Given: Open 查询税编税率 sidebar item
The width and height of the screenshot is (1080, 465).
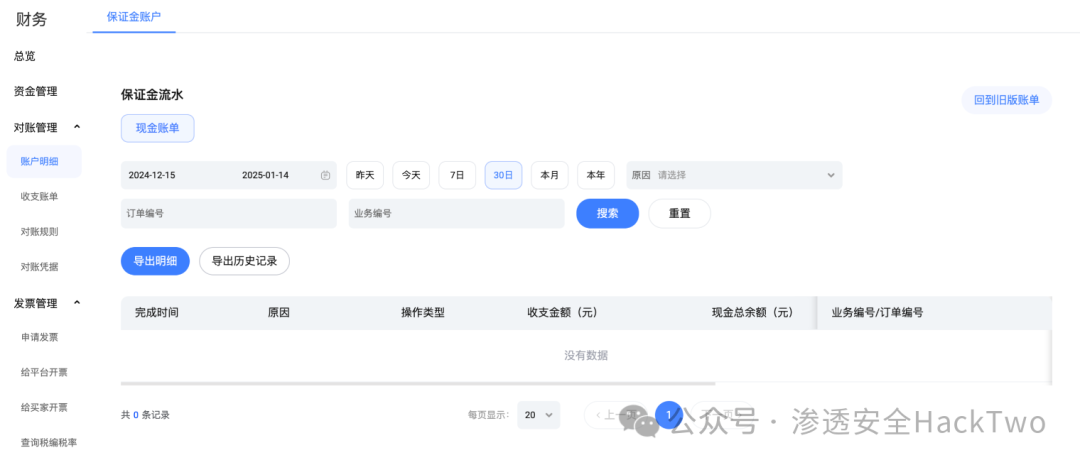Looking at the screenshot, I should pos(49,443).
